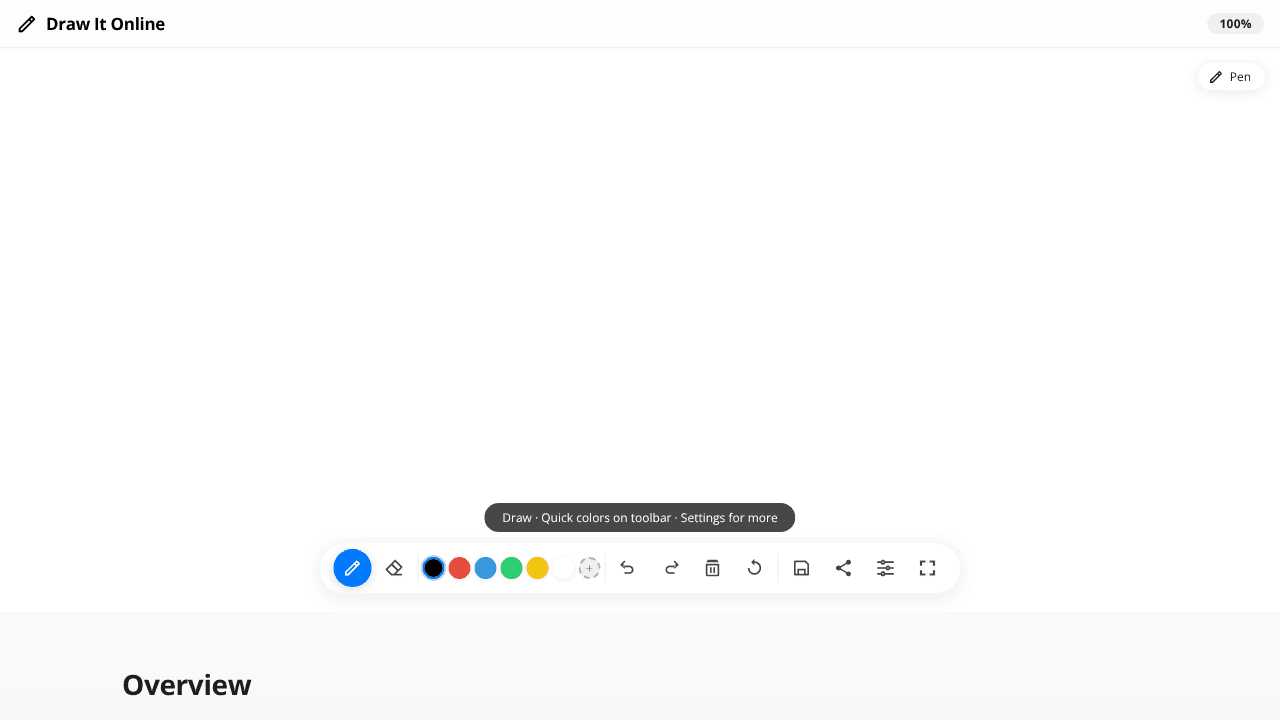Redo the last undone stroke

[x=671, y=568]
